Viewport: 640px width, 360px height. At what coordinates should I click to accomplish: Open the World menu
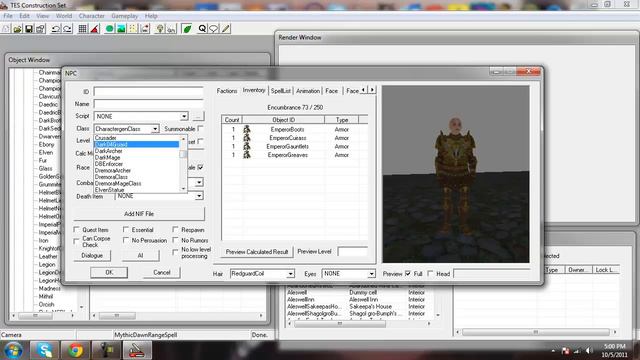coord(64,16)
